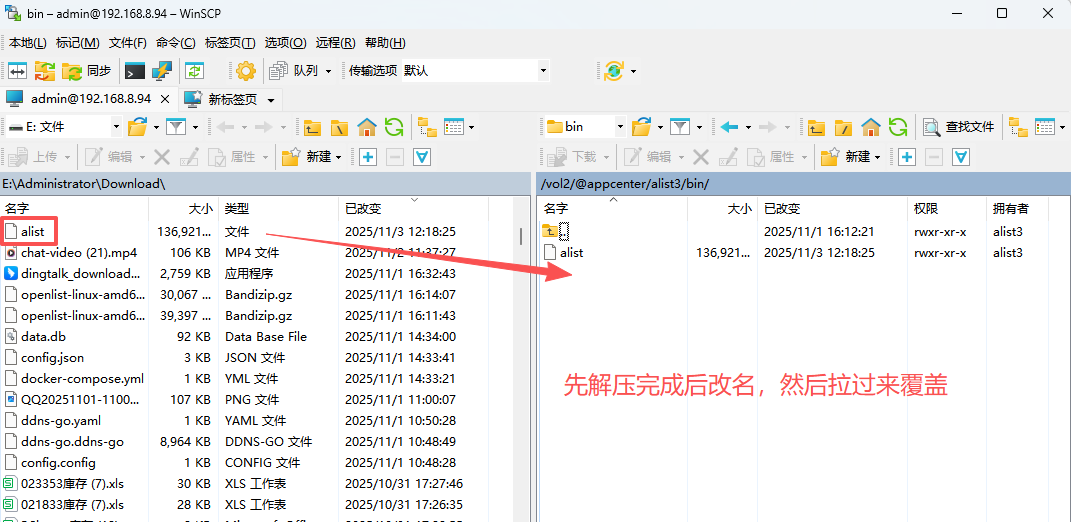Open preferences gear icon
This screenshot has height=522, width=1071.
click(x=246, y=70)
